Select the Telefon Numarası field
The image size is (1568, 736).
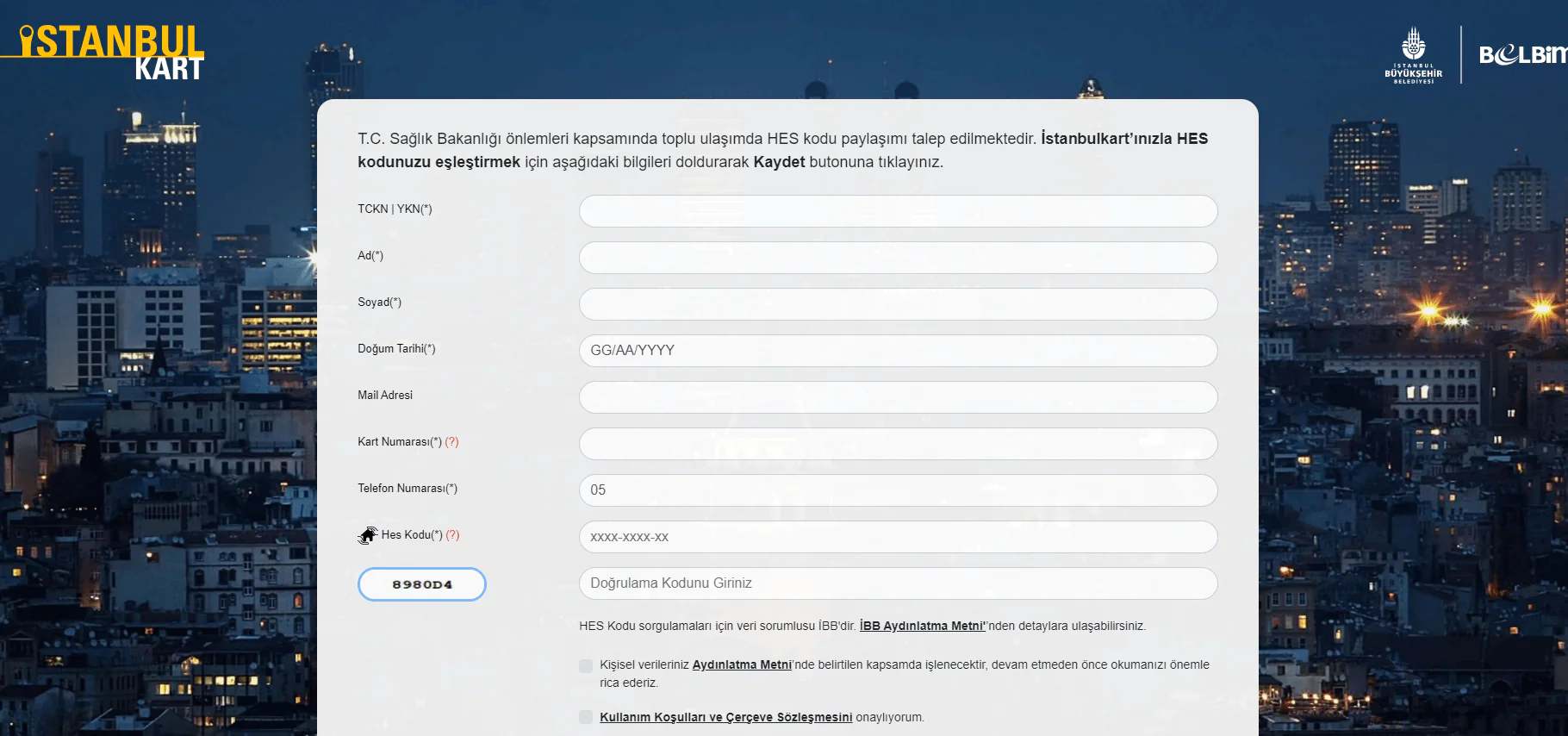pos(898,490)
